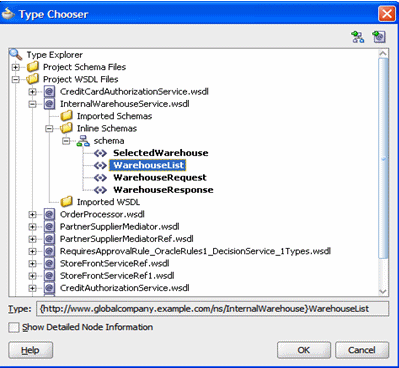Collapse the schema node
Viewport: 399px width, 368px height.
coord(66,141)
